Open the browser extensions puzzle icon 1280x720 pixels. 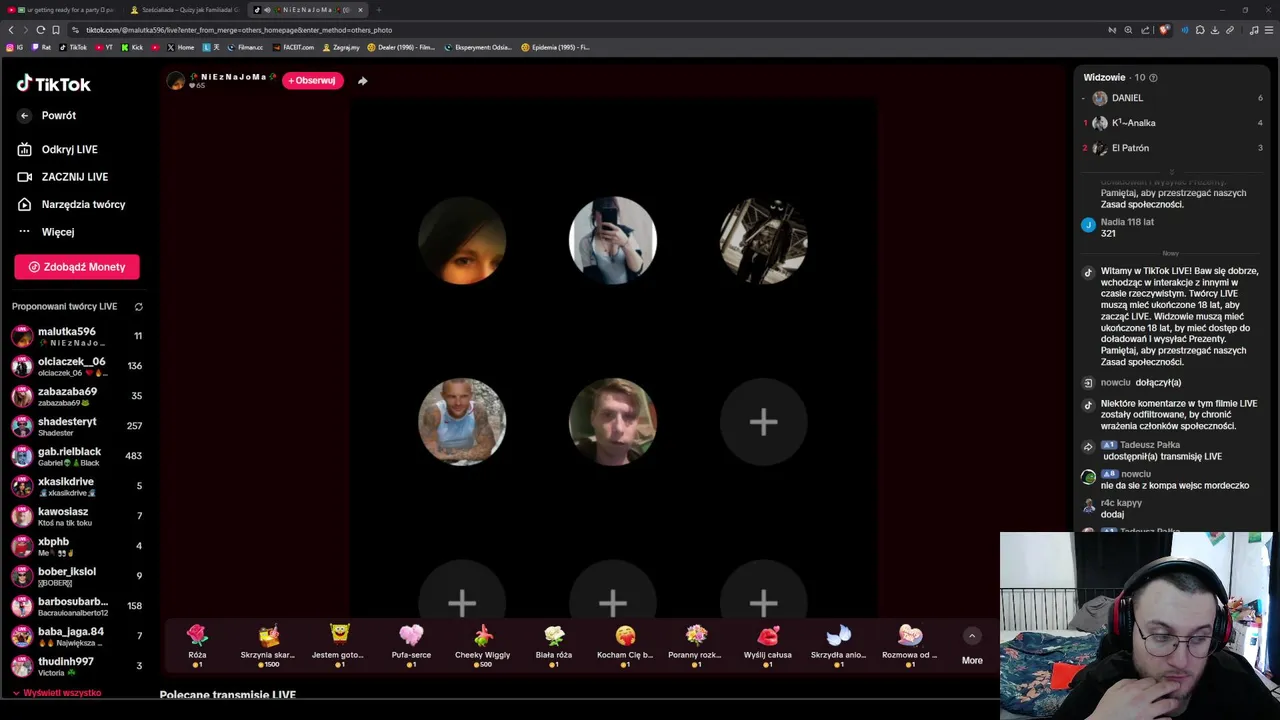coord(1200,30)
